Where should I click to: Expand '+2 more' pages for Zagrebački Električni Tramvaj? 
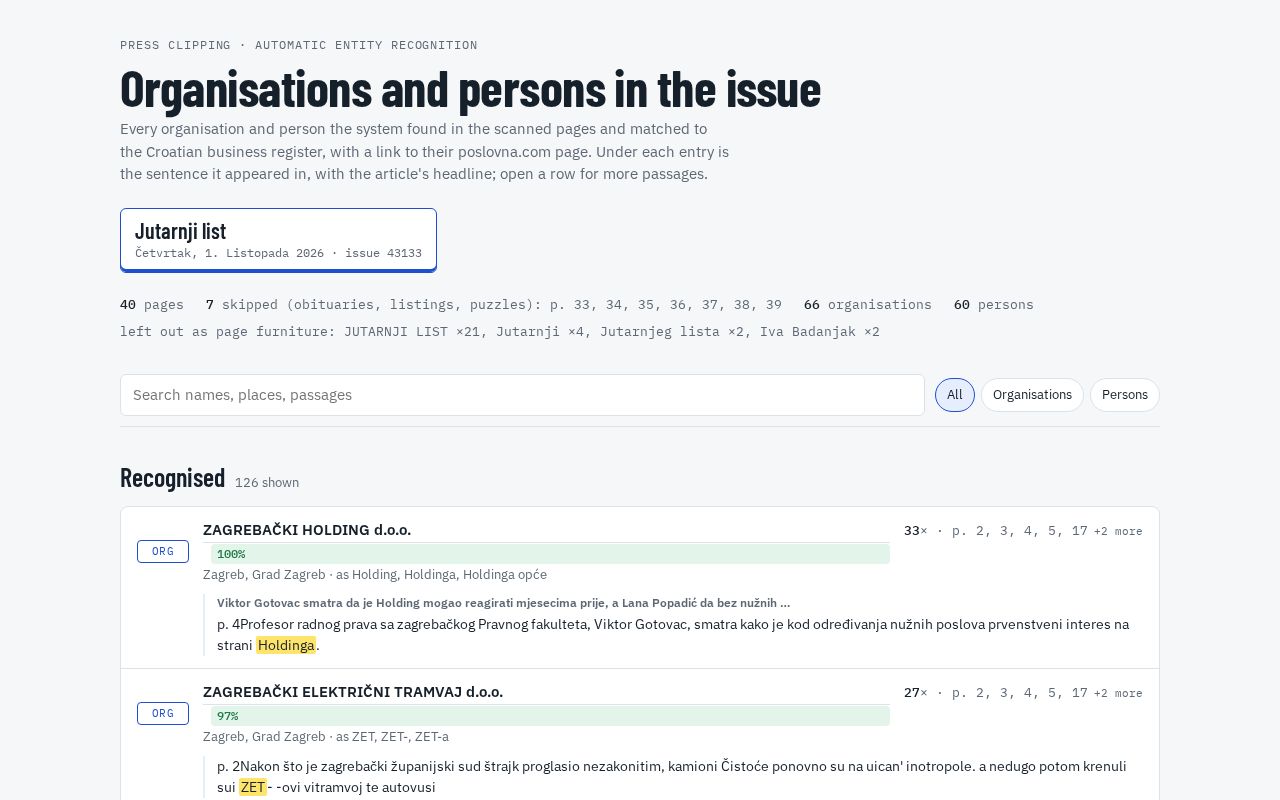pyautogui.click(x=1118, y=693)
